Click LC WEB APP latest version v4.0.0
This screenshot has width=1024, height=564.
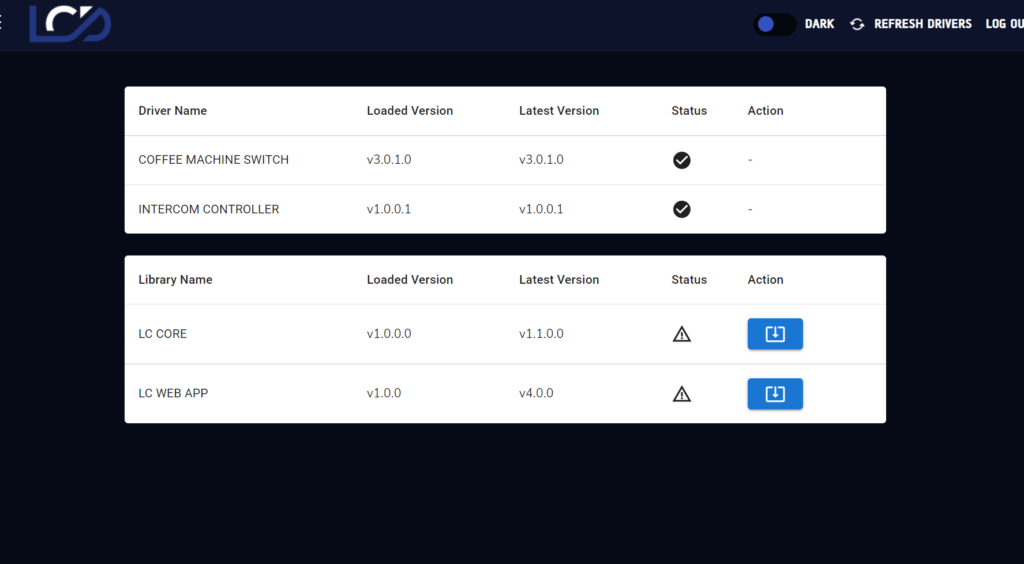tap(536, 394)
